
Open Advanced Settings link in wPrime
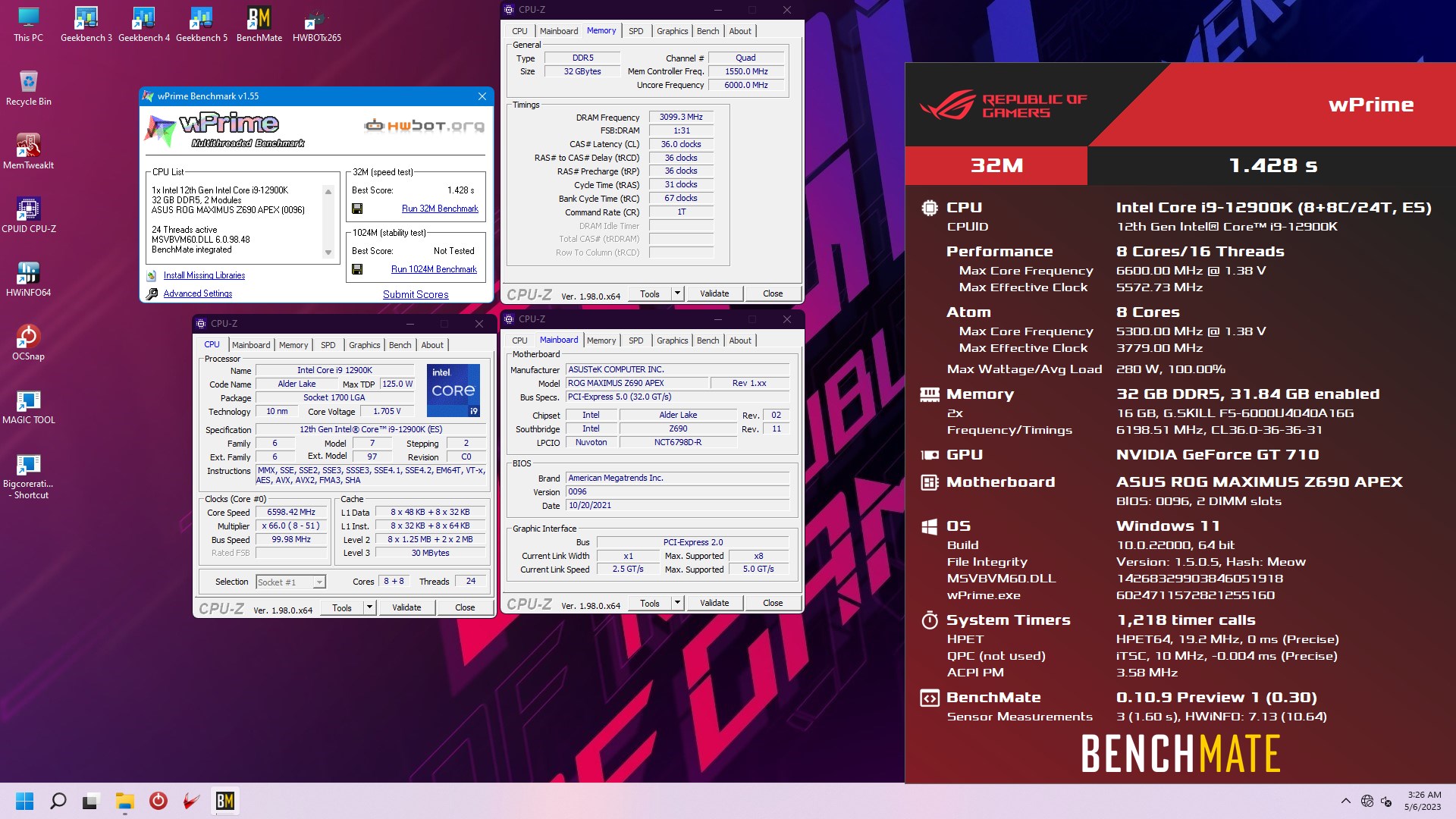pos(198,293)
